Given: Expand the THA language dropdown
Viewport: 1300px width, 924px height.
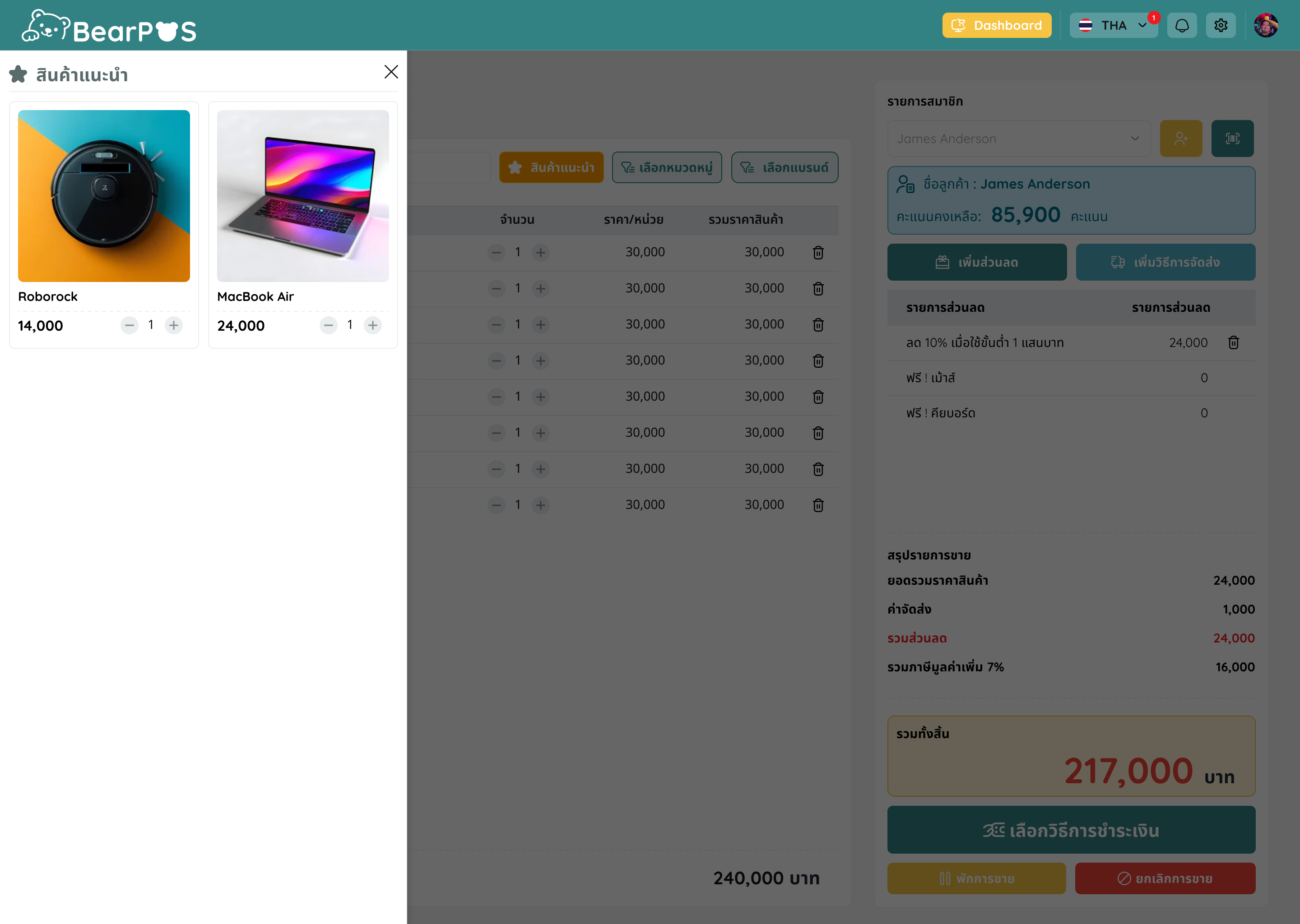Looking at the screenshot, I should pos(1113,25).
